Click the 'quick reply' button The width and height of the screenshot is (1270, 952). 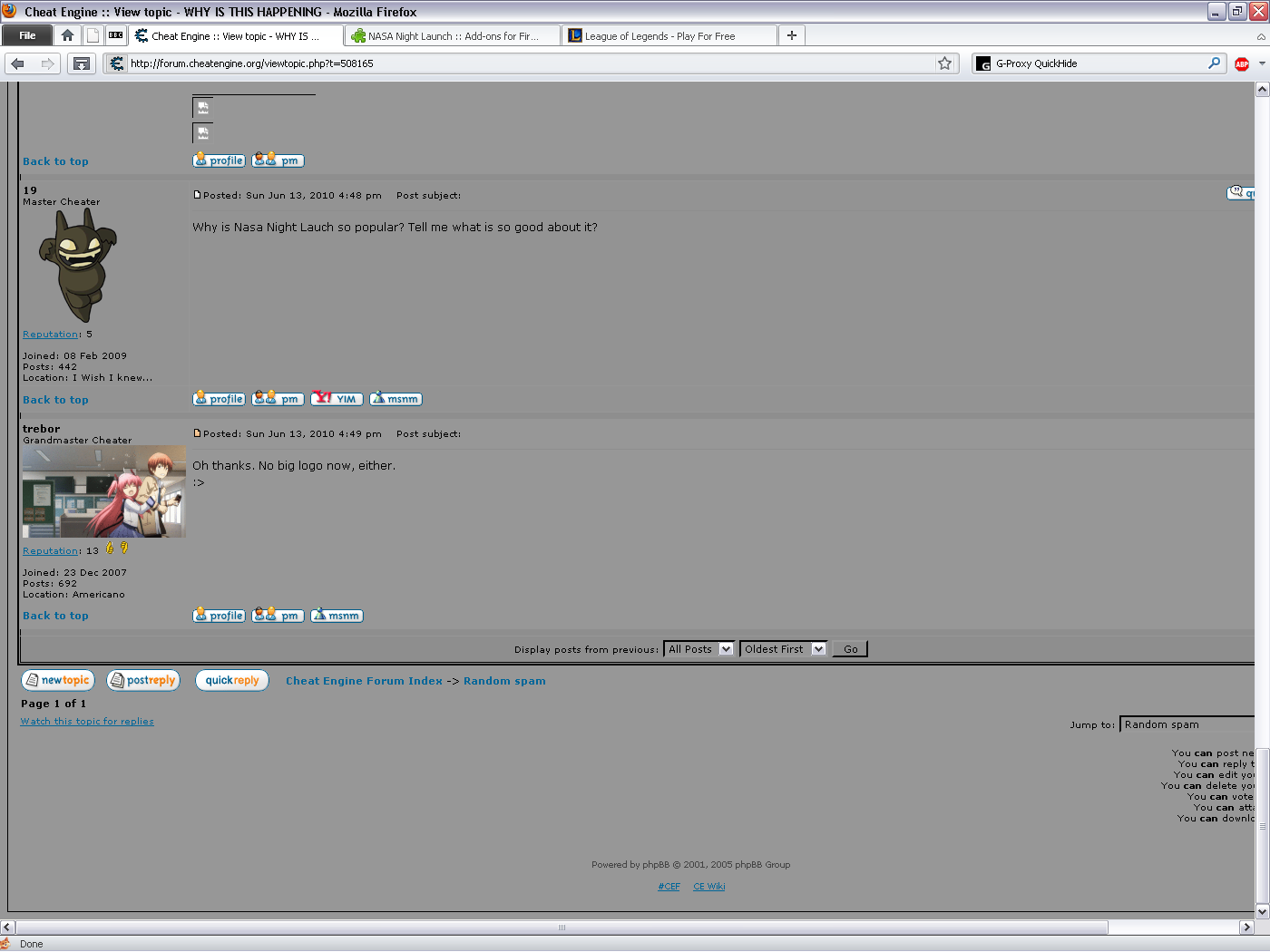coord(231,681)
